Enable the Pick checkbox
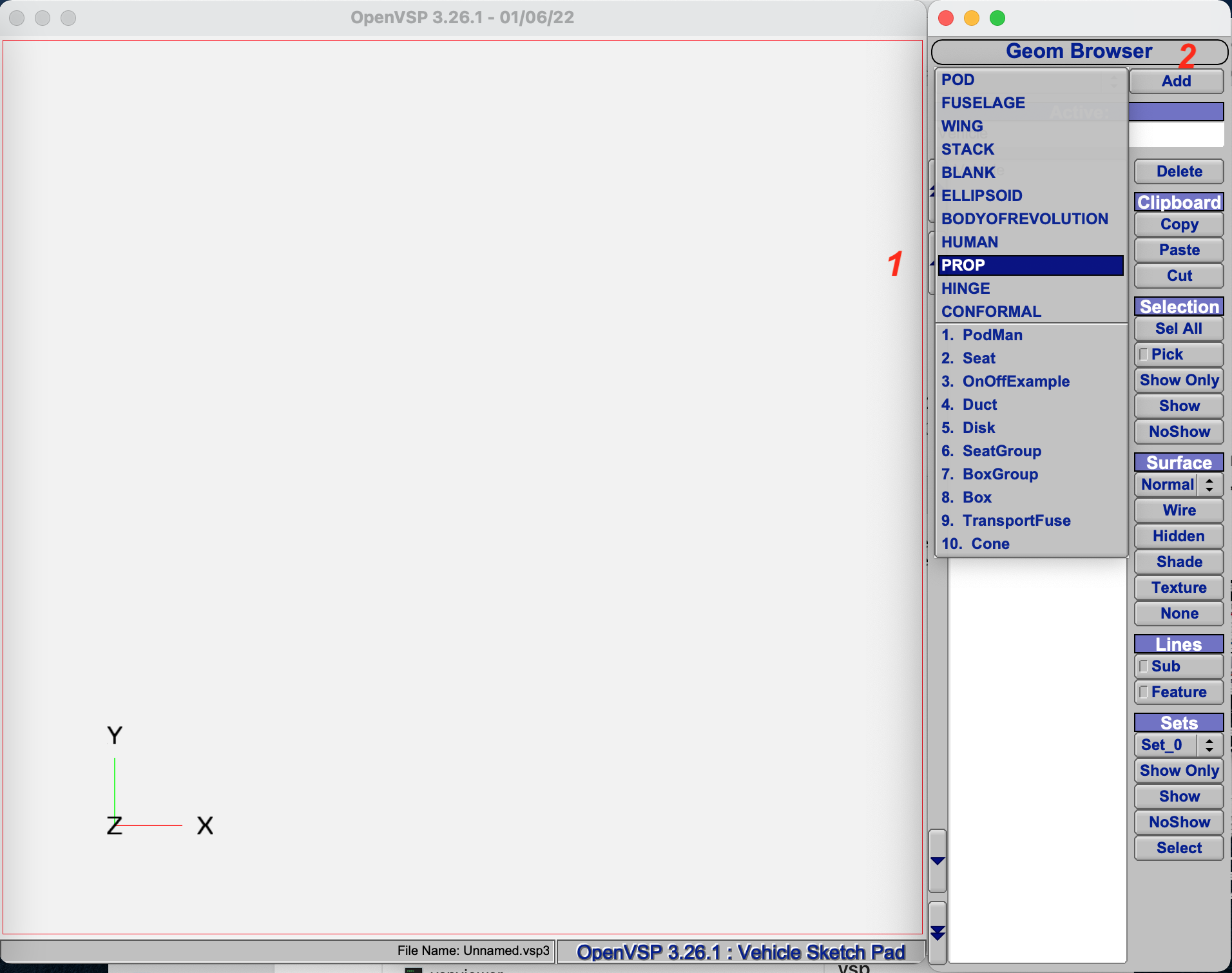This screenshot has height=973, width=1232. (1144, 354)
